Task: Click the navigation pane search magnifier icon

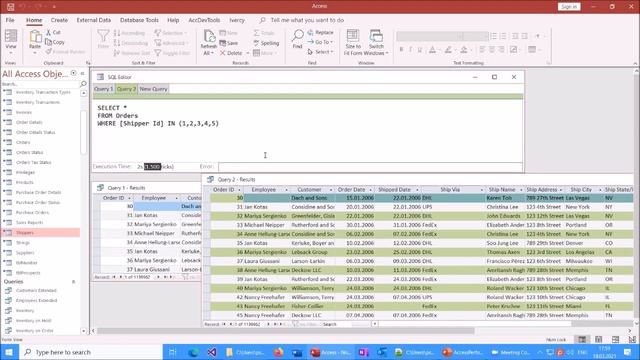Action: tap(83, 84)
